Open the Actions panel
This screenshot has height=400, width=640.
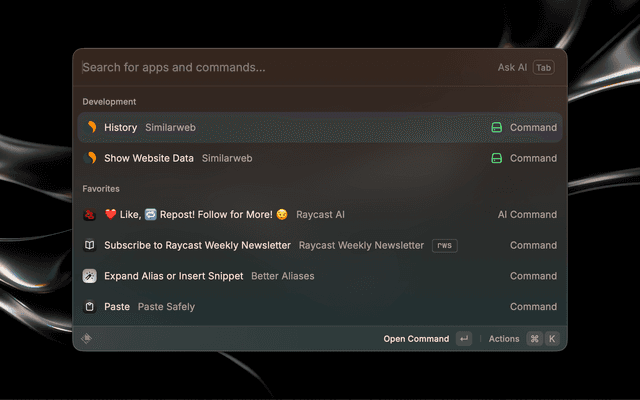pos(504,339)
